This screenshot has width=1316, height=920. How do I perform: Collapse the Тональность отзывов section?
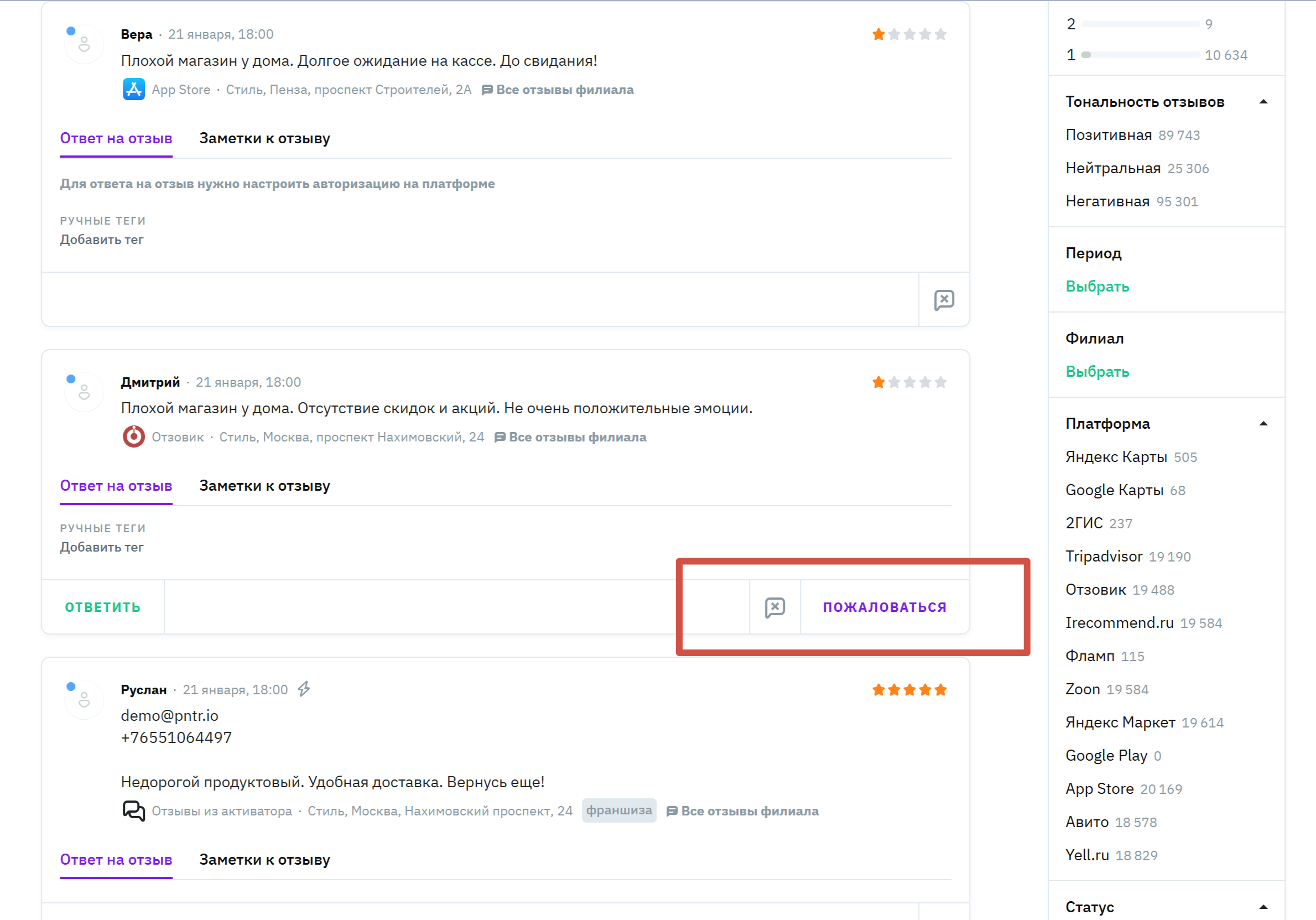(x=1263, y=102)
